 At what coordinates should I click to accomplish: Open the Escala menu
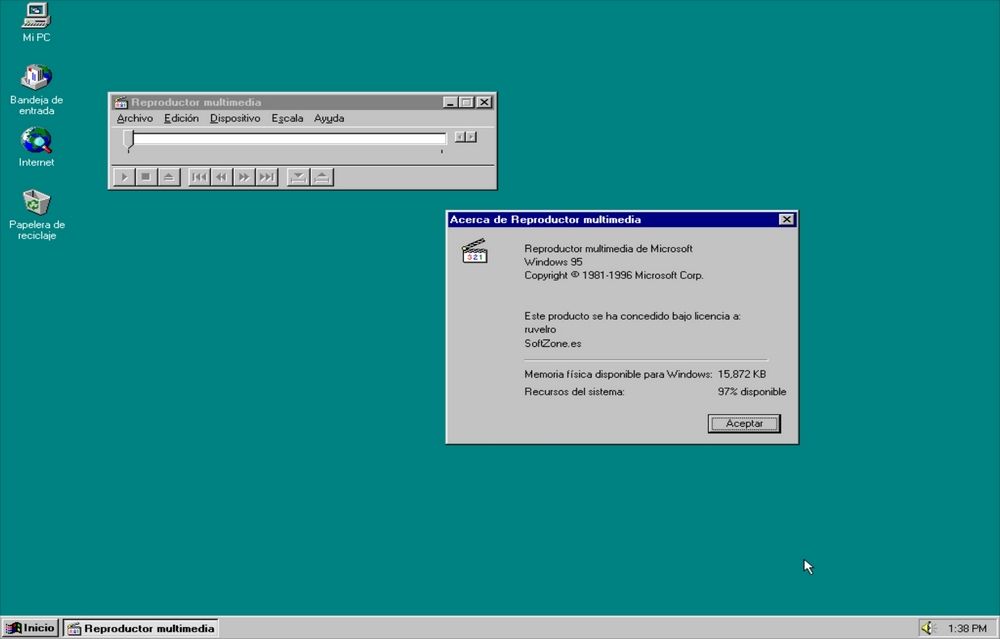click(287, 118)
